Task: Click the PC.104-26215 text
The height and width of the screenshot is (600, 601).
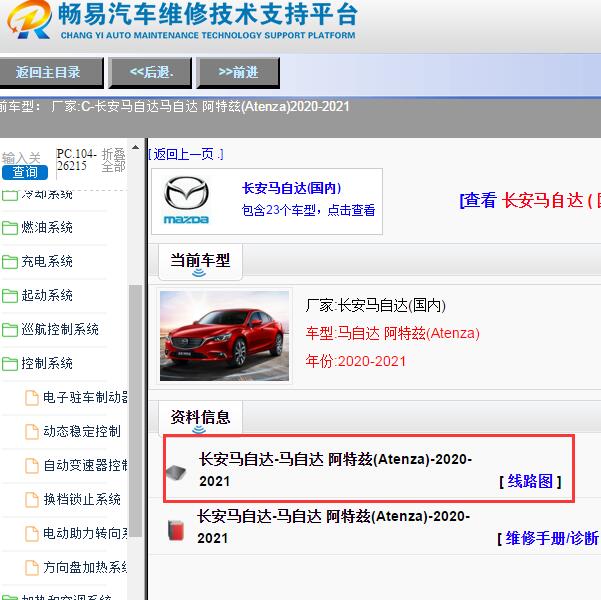Action: click(x=76, y=160)
